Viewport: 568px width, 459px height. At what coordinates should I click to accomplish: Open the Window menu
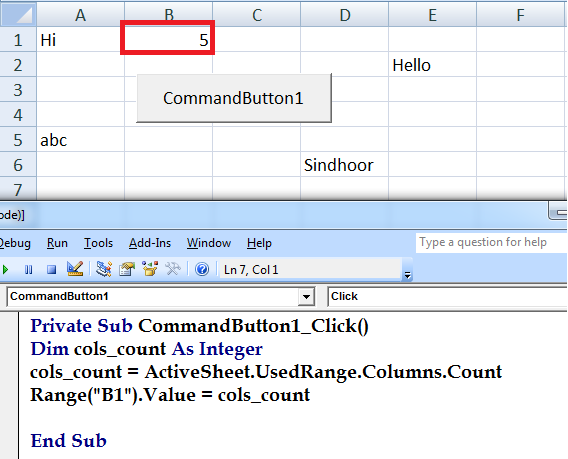tap(209, 243)
